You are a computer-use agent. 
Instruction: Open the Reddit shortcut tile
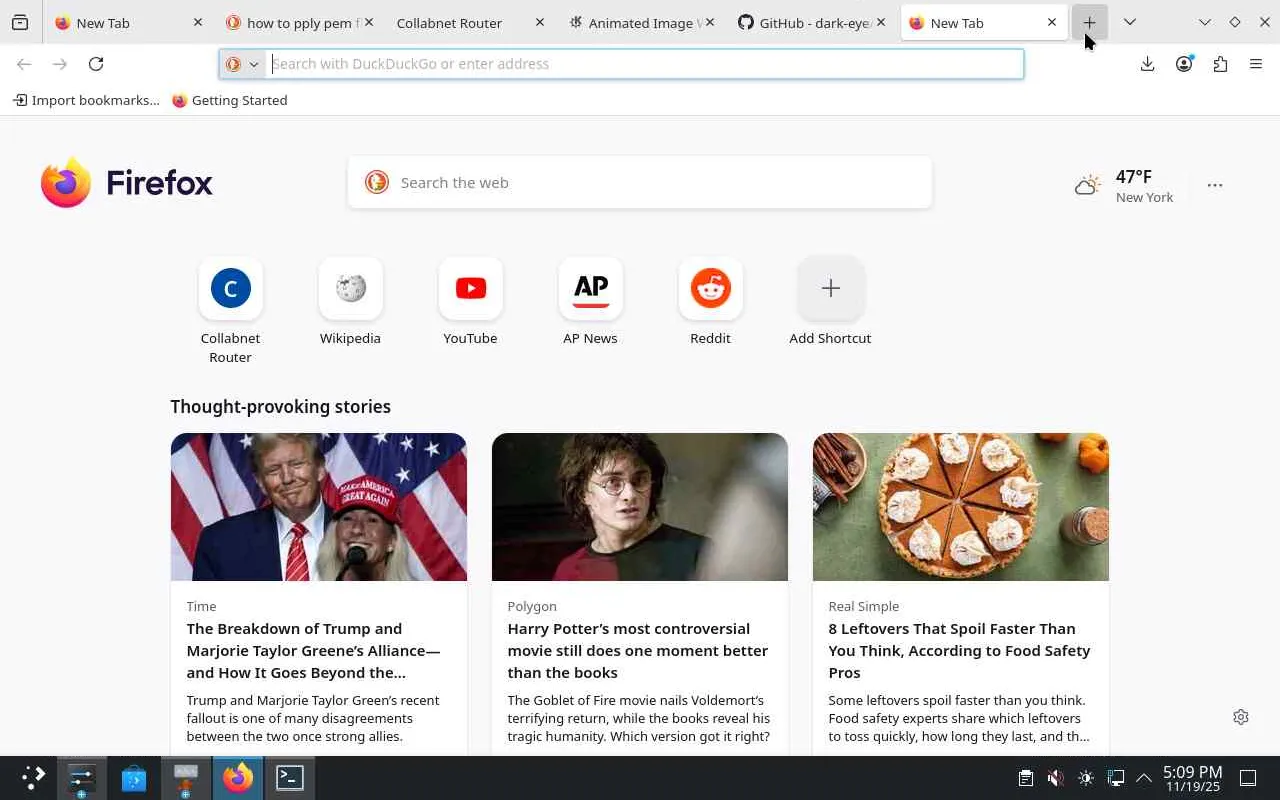(710, 288)
